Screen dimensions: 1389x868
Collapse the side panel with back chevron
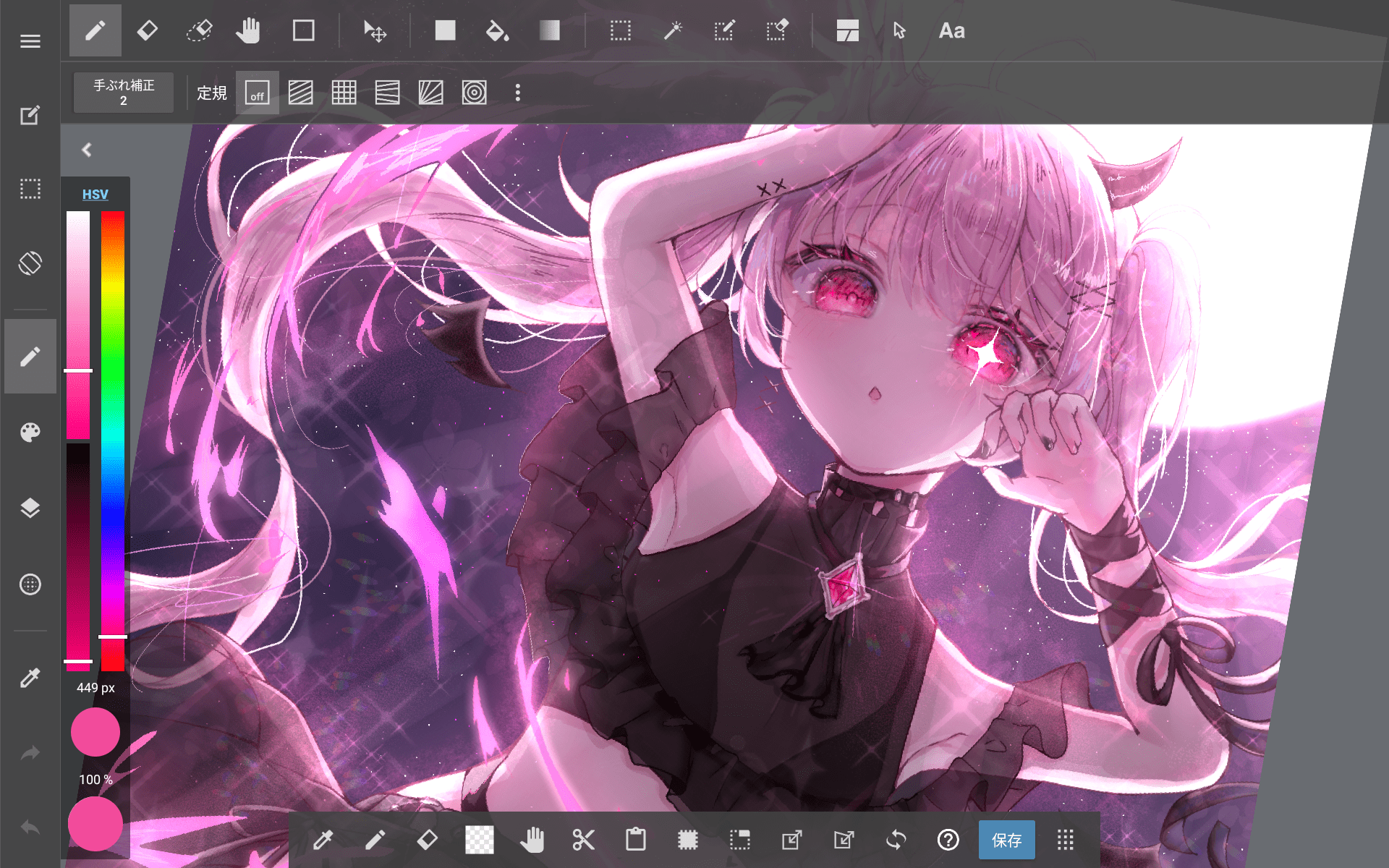[87, 150]
